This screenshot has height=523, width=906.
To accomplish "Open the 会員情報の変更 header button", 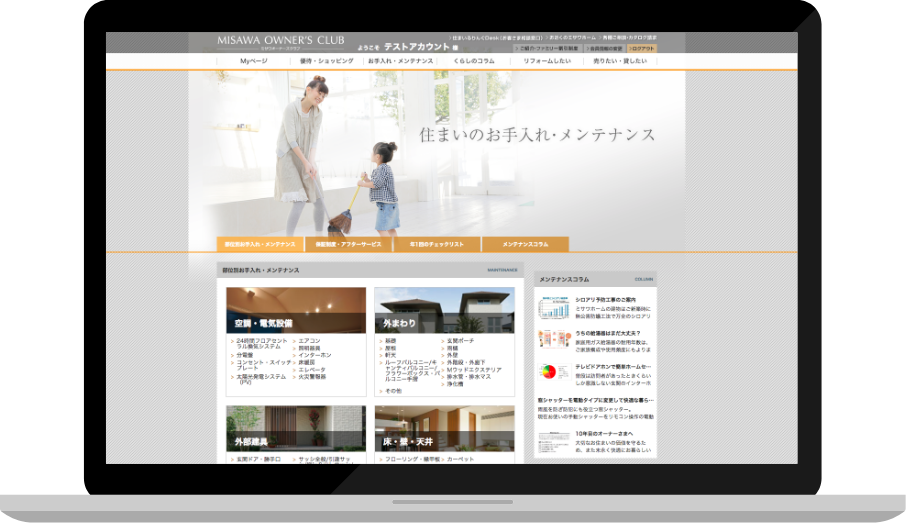I will (x=604, y=49).
